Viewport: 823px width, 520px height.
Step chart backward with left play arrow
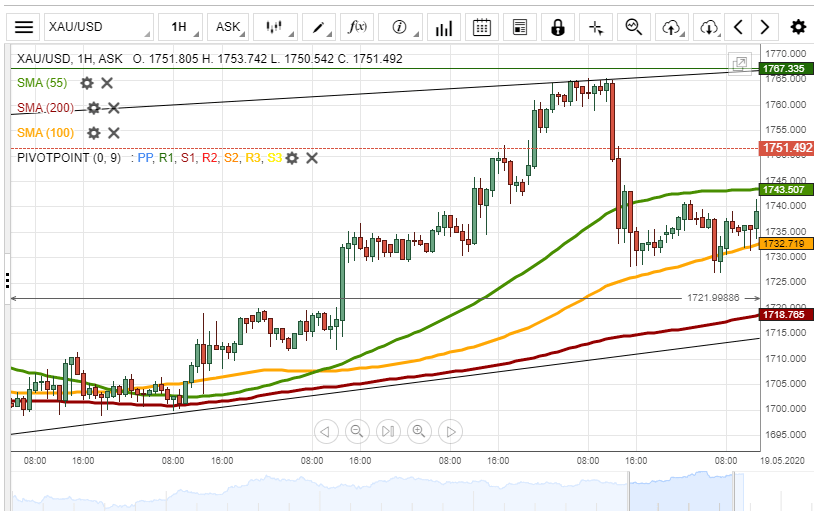pos(326,432)
